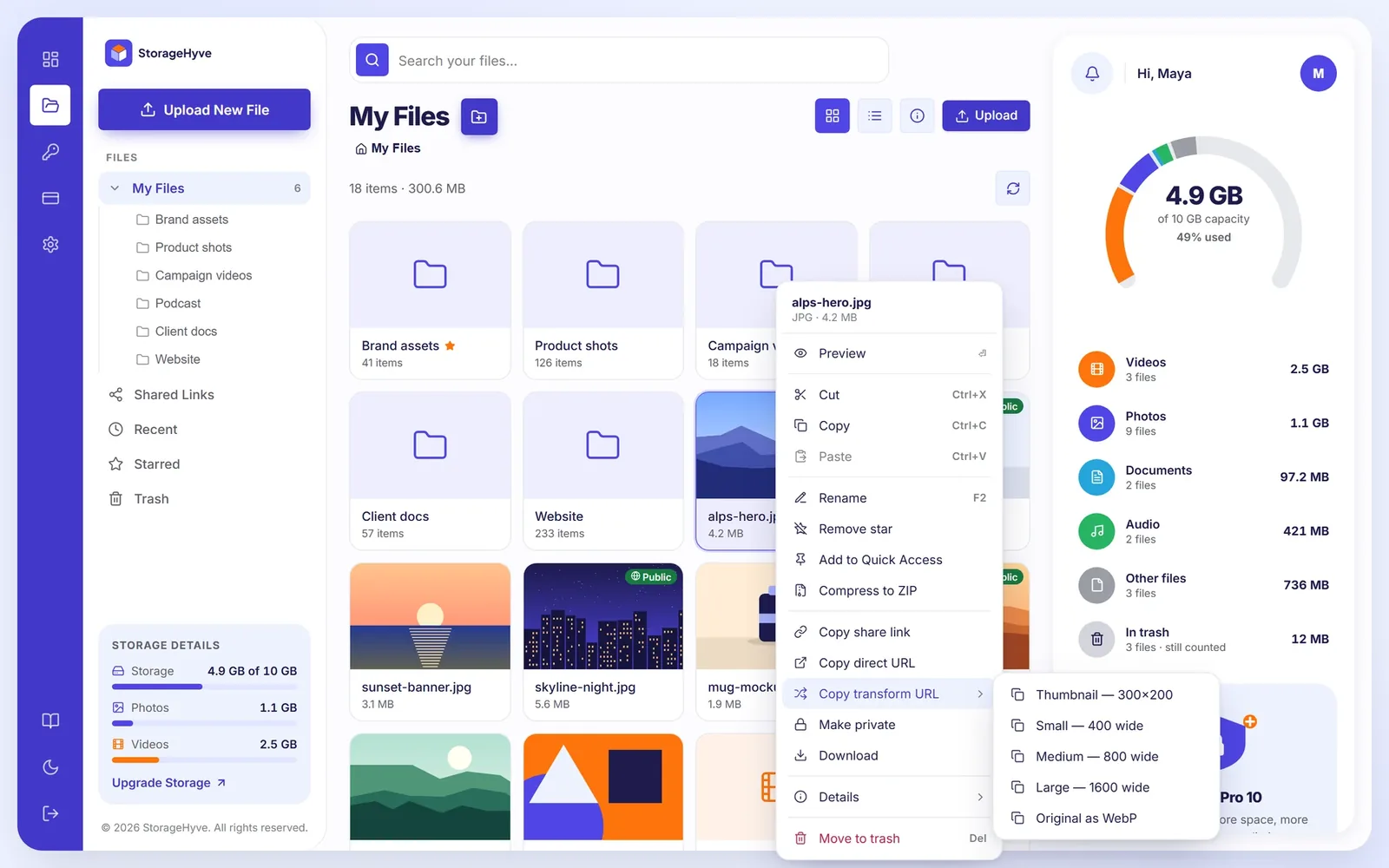Choose Compress to ZIP

[x=889, y=591]
